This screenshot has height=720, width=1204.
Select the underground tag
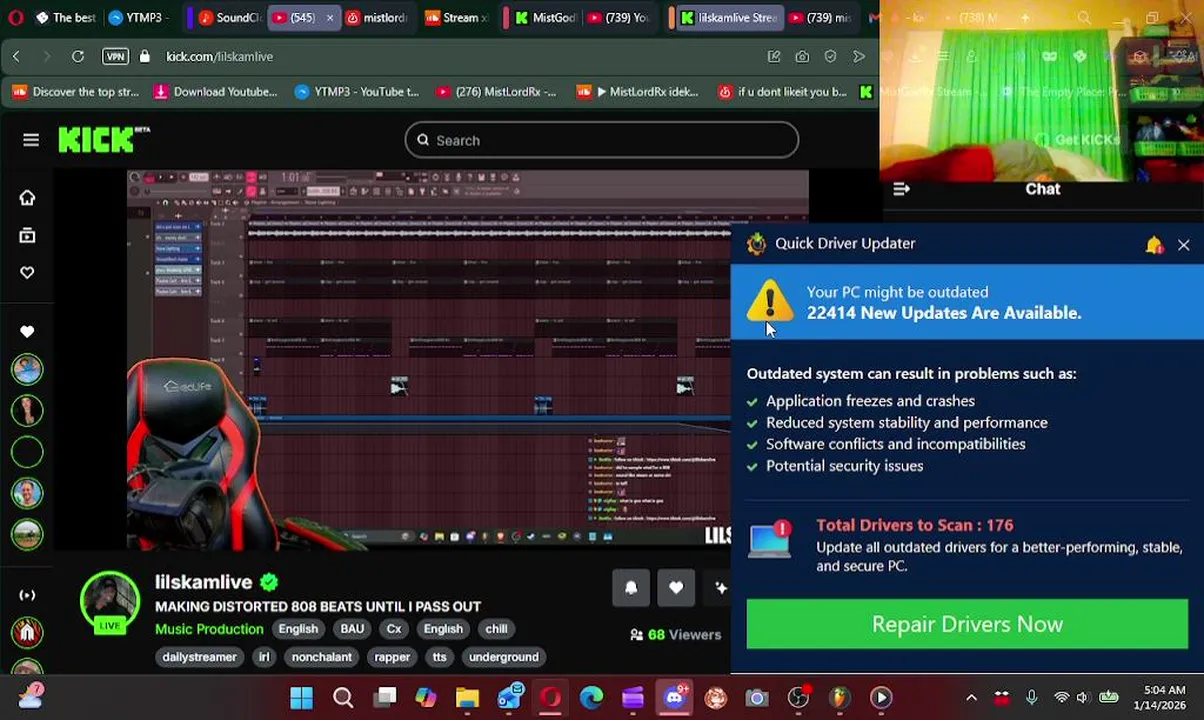pos(503,657)
